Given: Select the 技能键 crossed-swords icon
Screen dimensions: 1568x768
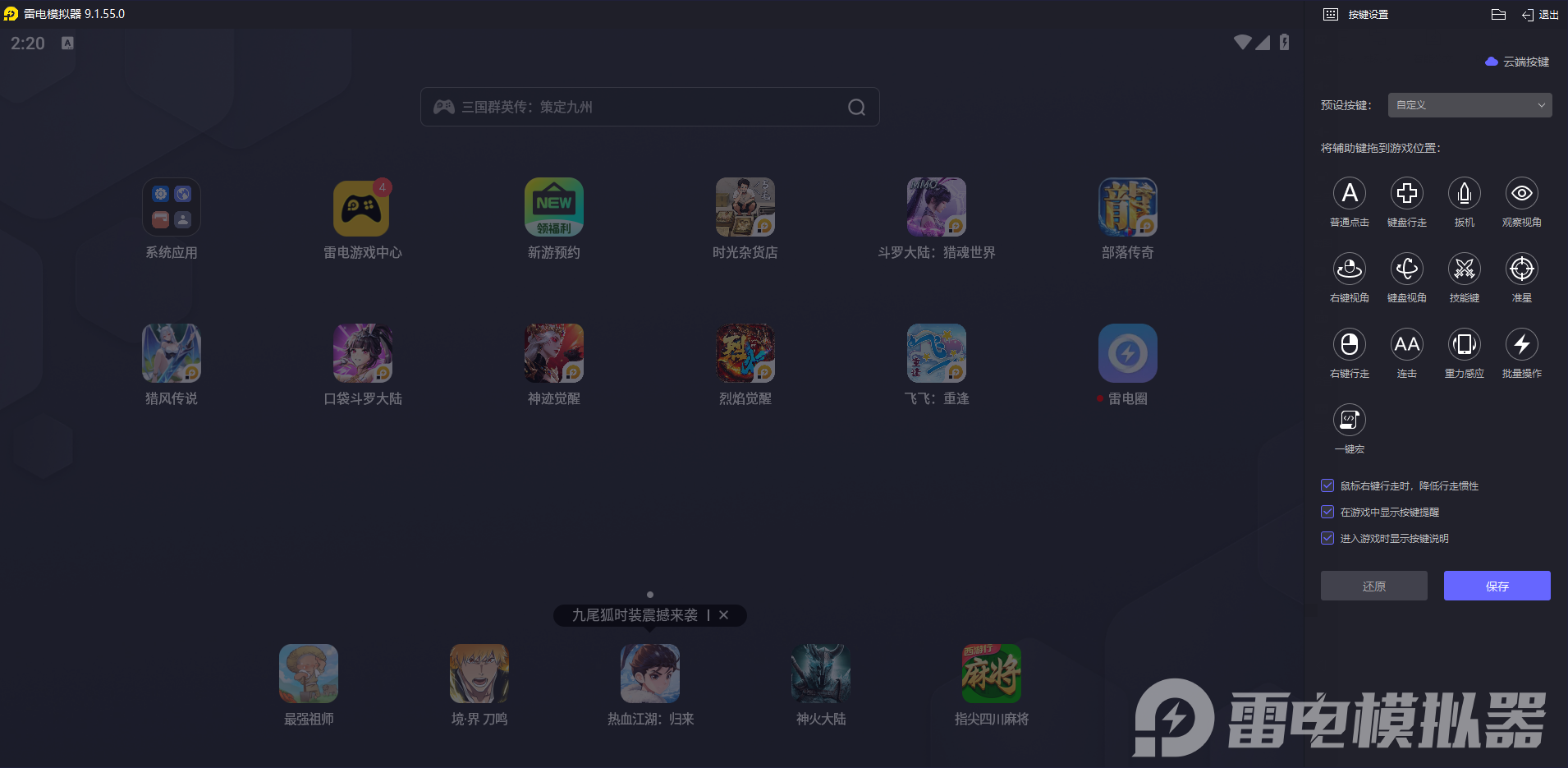Looking at the screenshot, I should coord(1465,269).
